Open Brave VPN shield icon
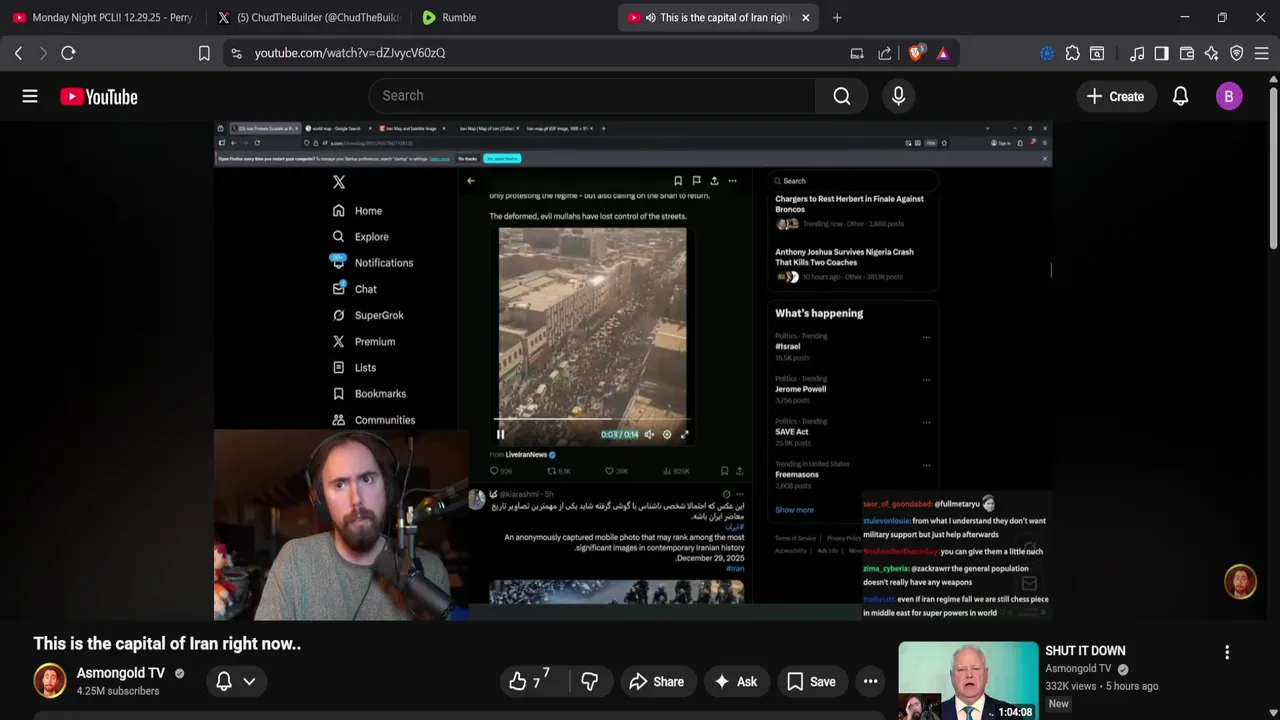Screen dimensions: 1280x720 (x=1237, y=53)
